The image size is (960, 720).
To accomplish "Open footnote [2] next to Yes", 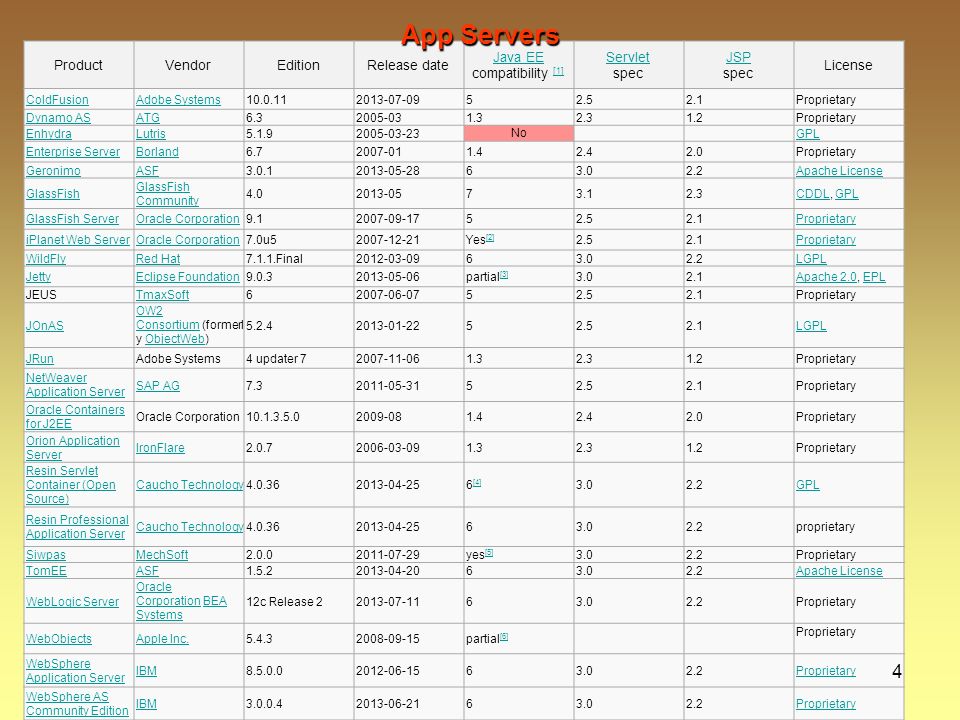I will [x=490, y=237].
